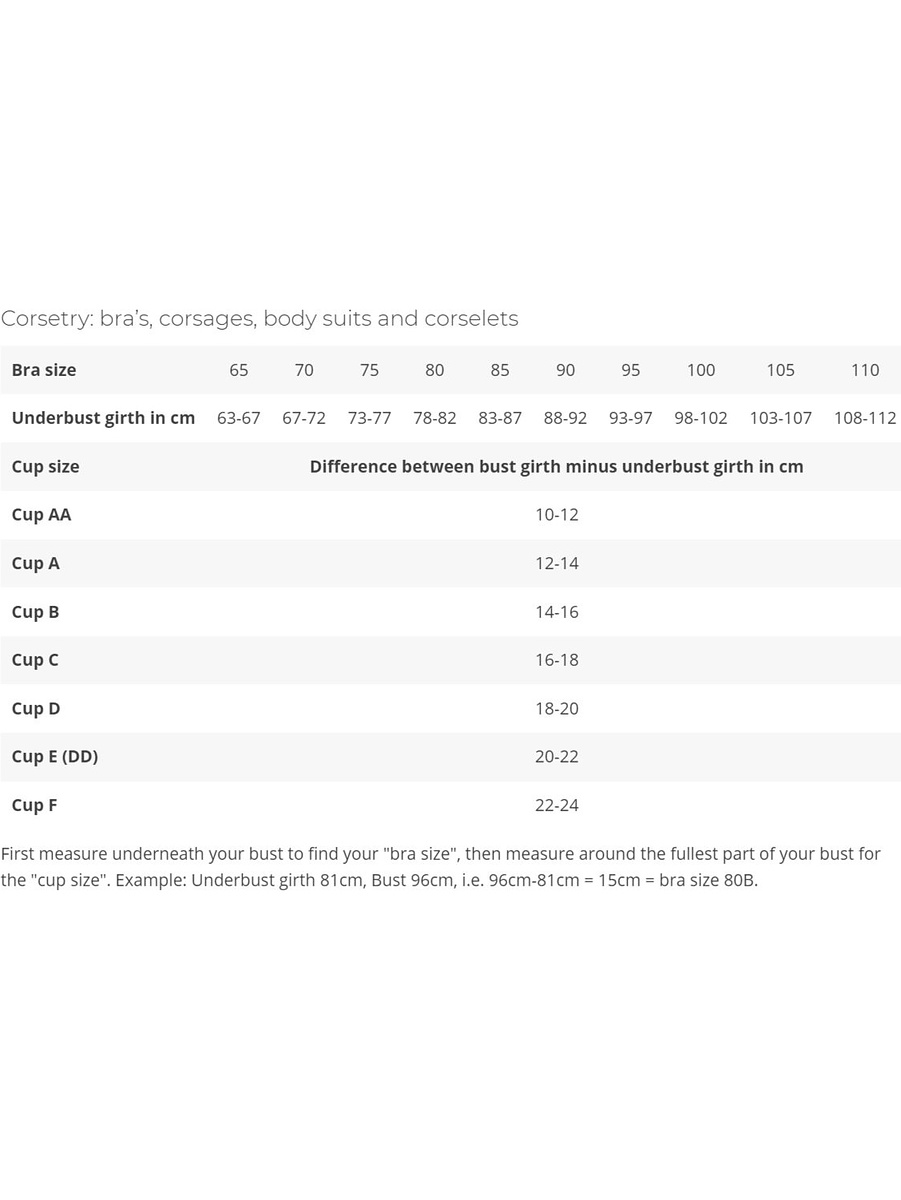The height and width of the screenshot is (1200, 901).
Task: Click the Corsetry section heading
Action: tap(260, 318)
